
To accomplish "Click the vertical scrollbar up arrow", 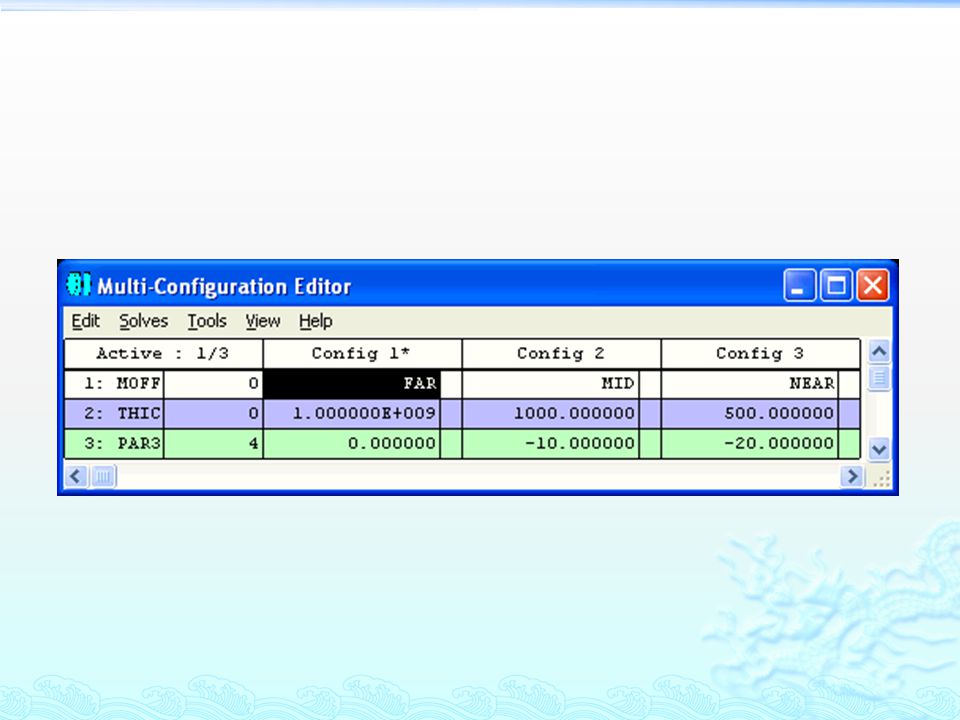I will (x=879, y=351).
